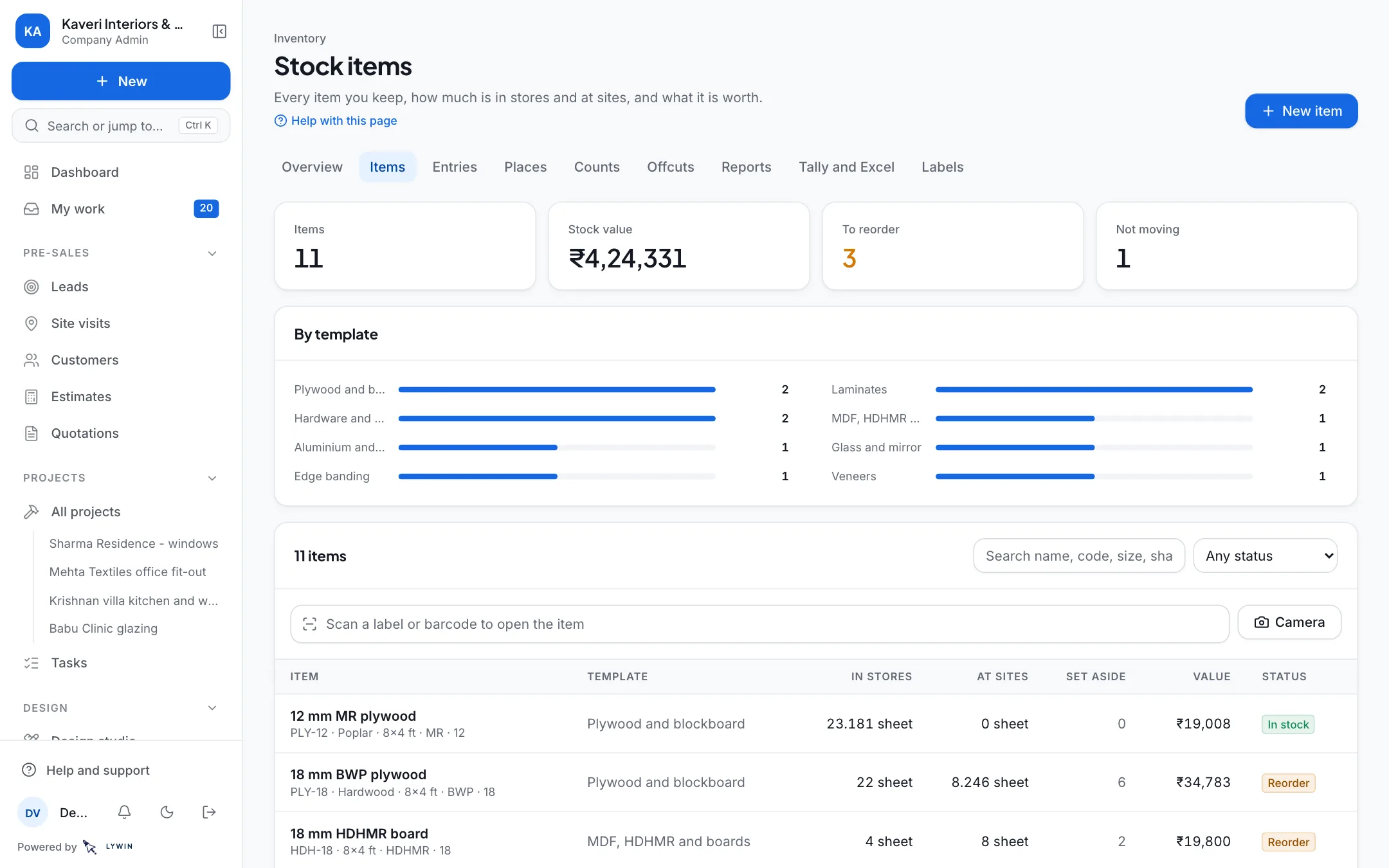Collapse the Projects section chevron
This screenshot has height=868, width=1389.
[212, 478]
